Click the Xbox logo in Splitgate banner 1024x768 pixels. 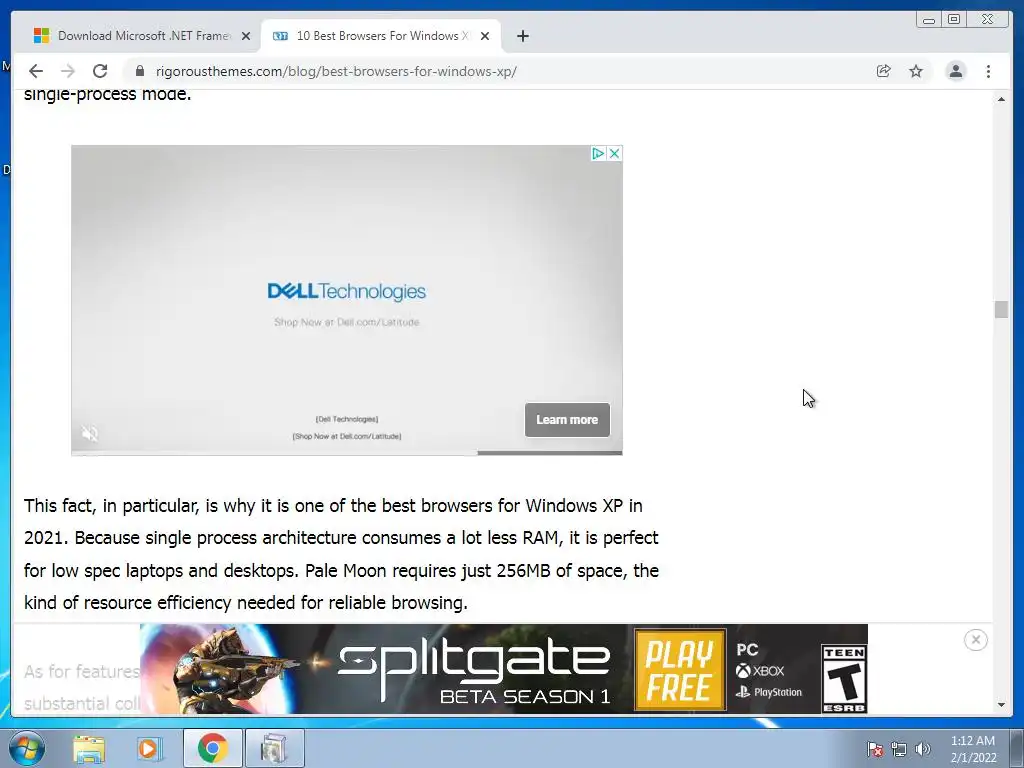760,671
